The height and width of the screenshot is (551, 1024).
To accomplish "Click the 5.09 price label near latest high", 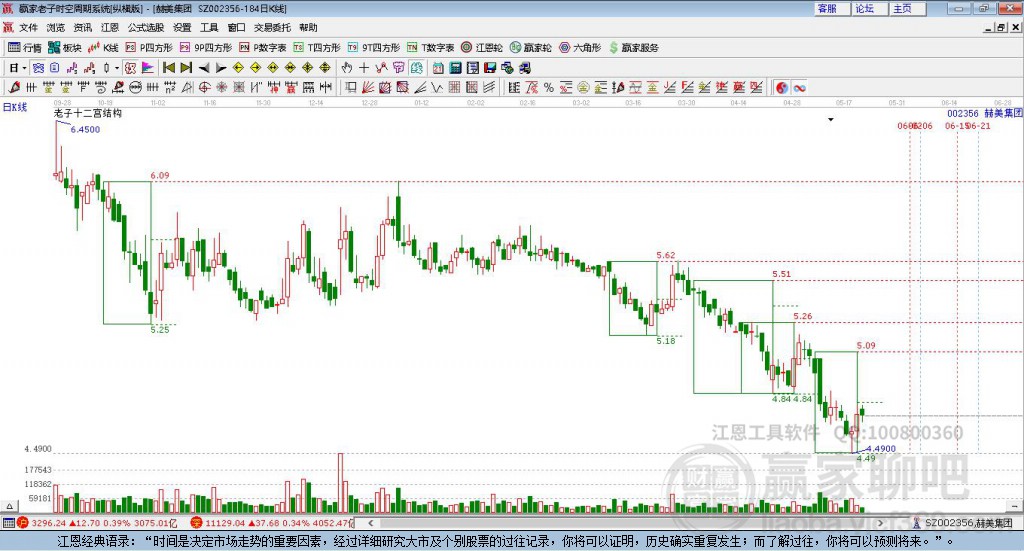I will click(x=866, y=345).
